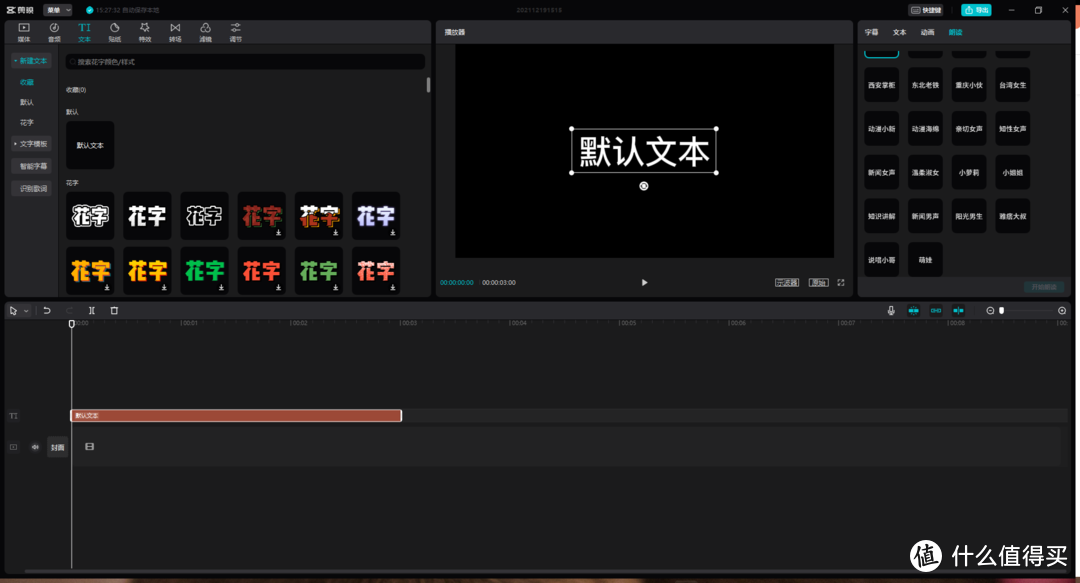Switch to the 朗读 tab

(955, 32)
